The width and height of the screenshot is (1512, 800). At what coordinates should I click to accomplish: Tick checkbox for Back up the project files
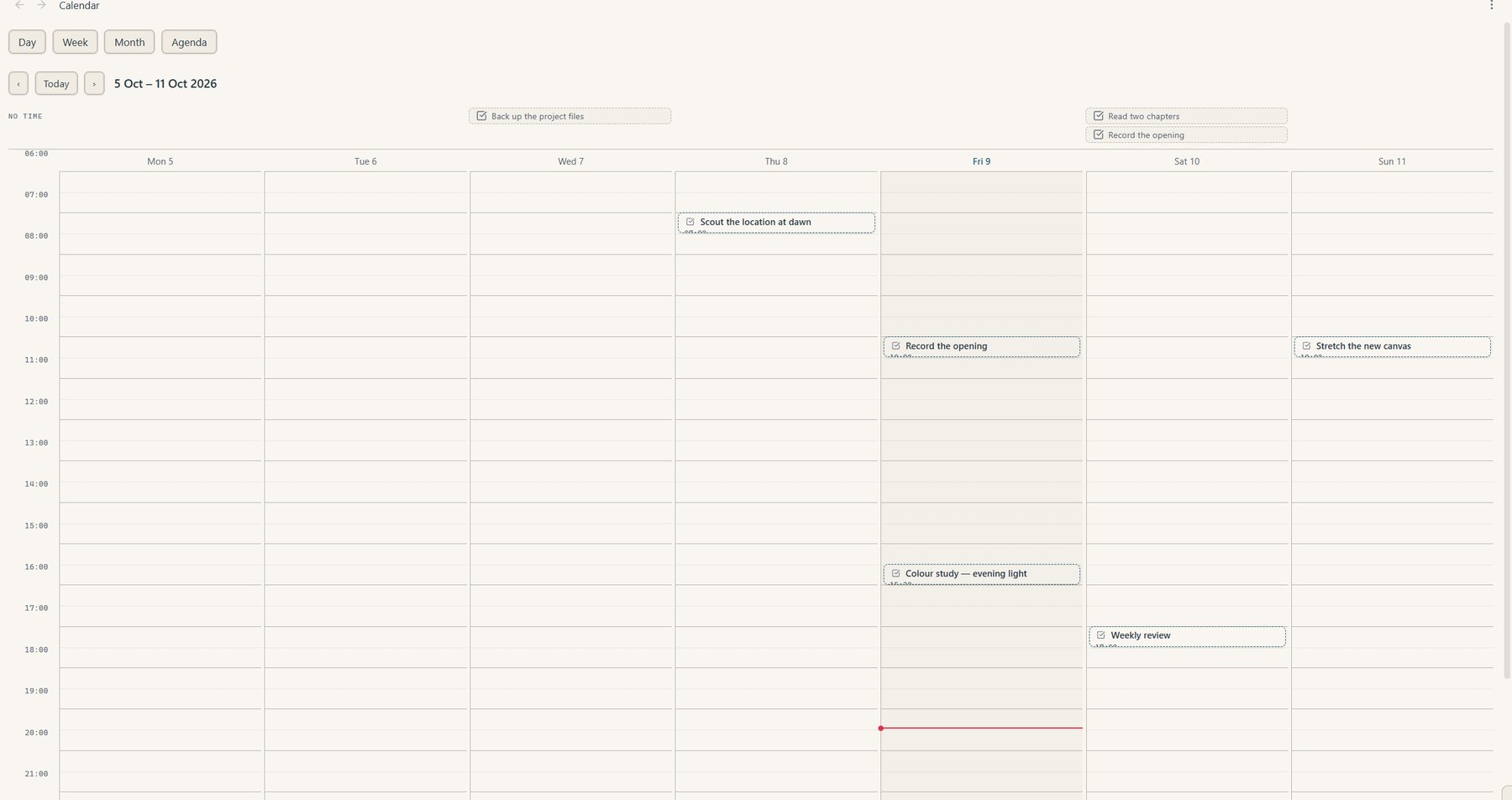click(x=481, y=116)
